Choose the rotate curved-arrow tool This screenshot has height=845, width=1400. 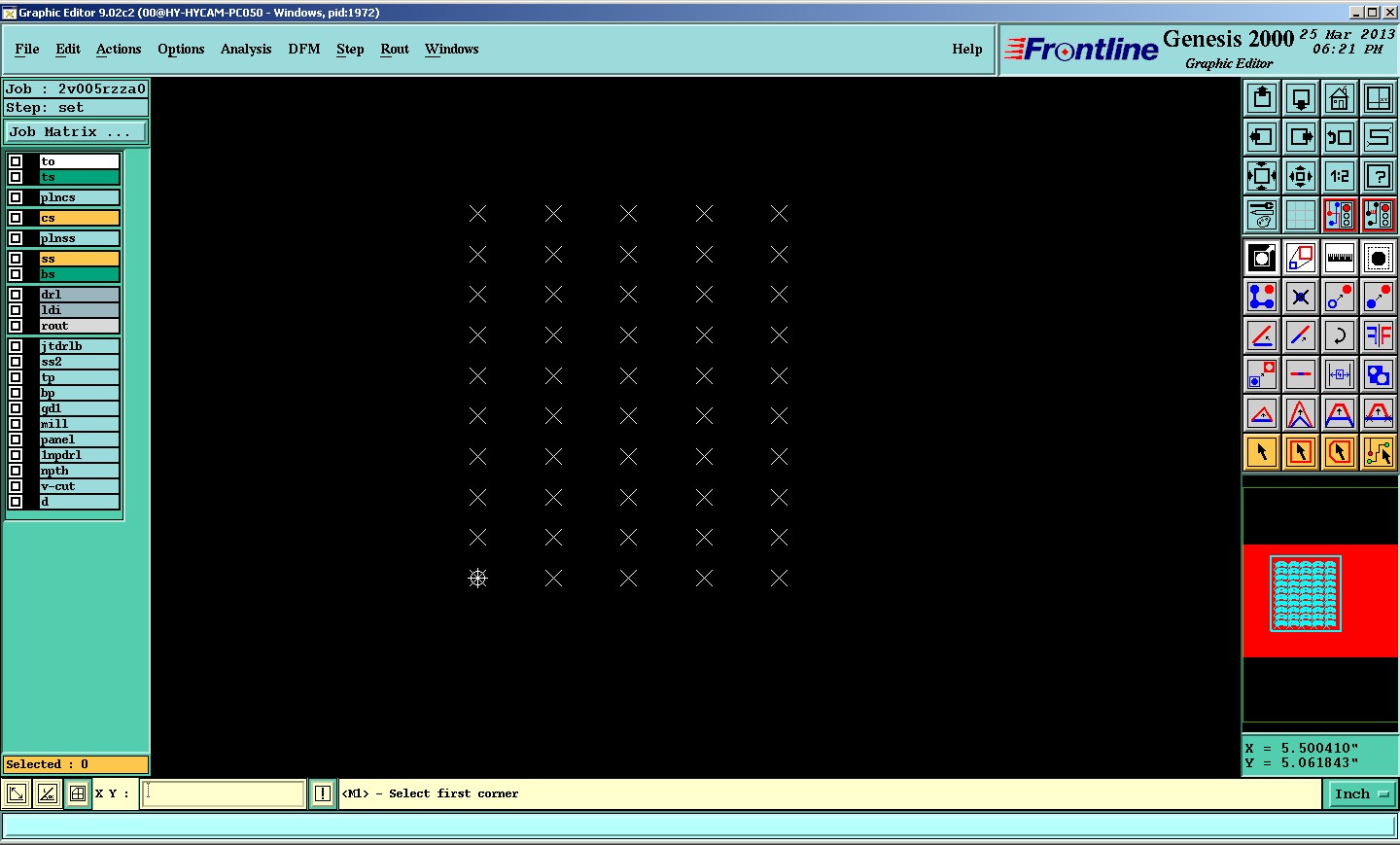coord(1340,335)
